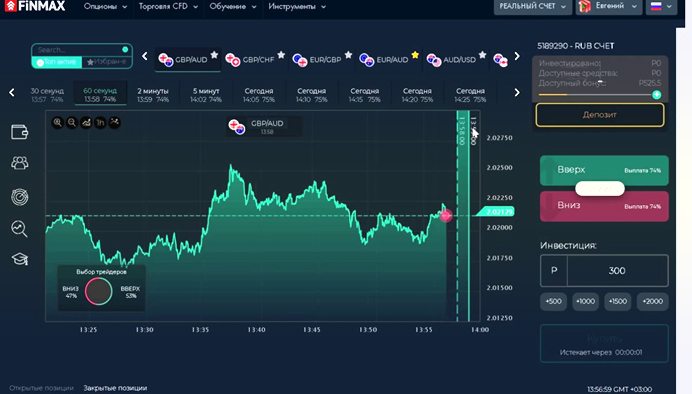Switch to Избранное filter
The image size is (692, 394).
click(107, 62)
